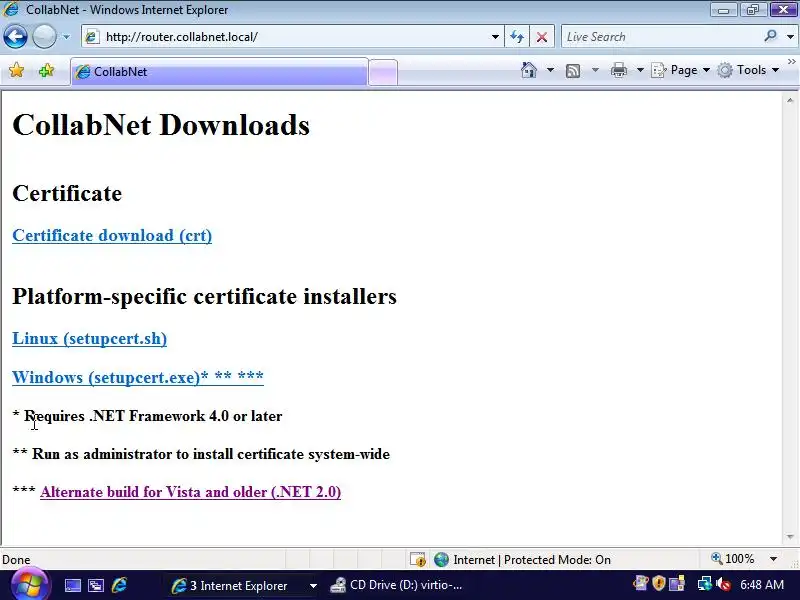Click the tray security shield icon
The width and height of the screenshot is (800, 600).
[659, 582]
